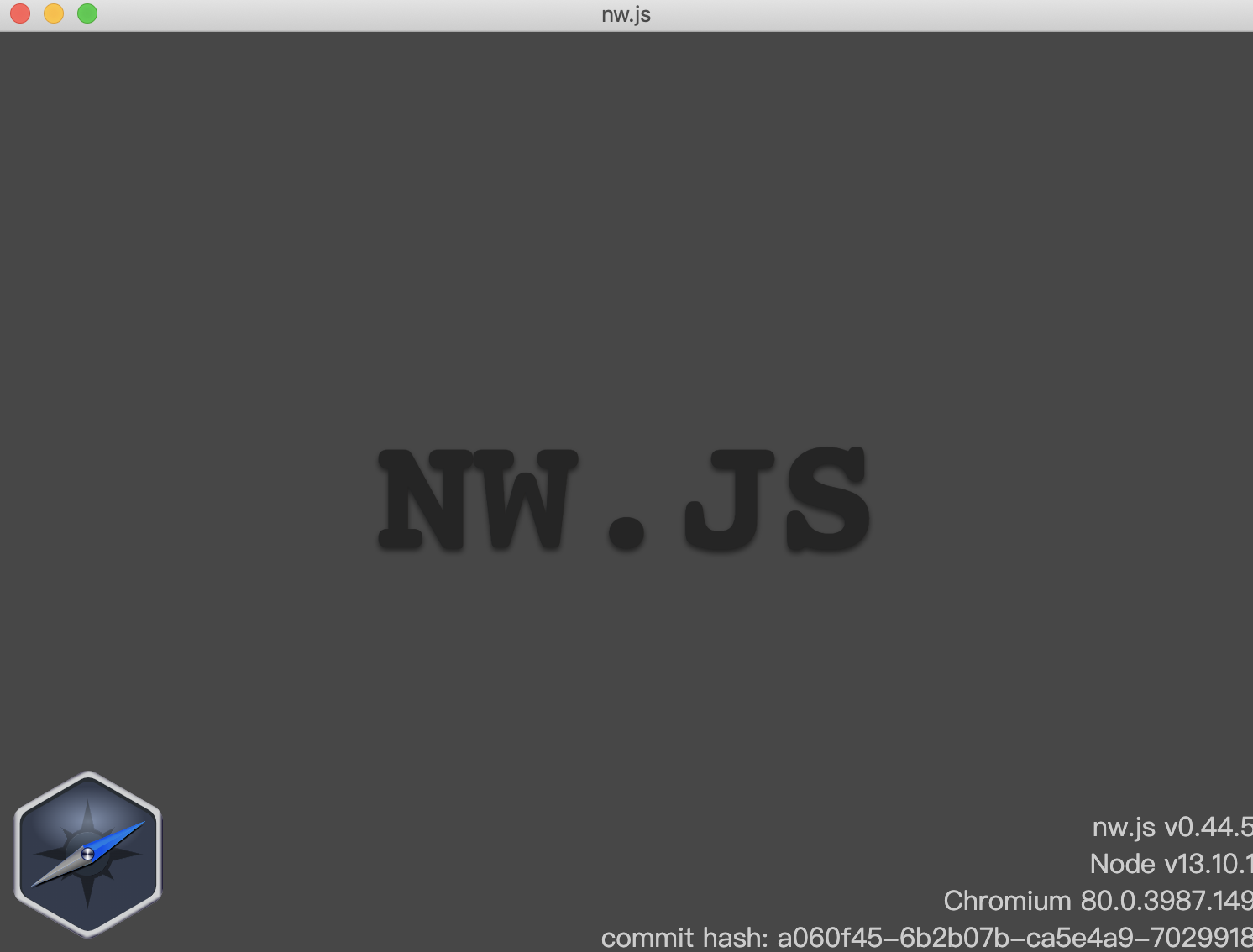Click the 'Chromium 80.0.3987.149' version line
Viewport: 1253px width, 952px height.
1098,901
